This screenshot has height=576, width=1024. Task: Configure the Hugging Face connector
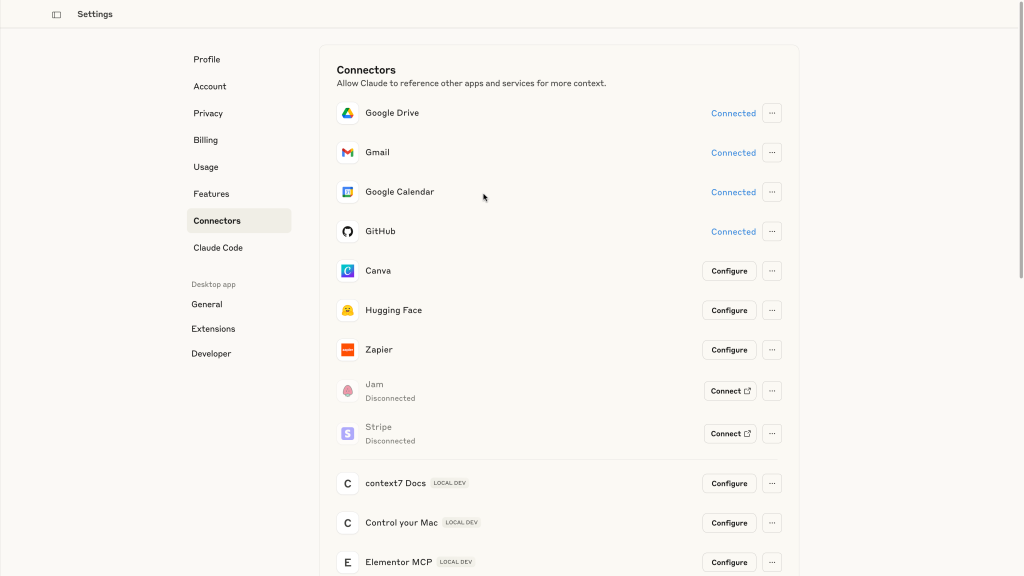point(729,310)
